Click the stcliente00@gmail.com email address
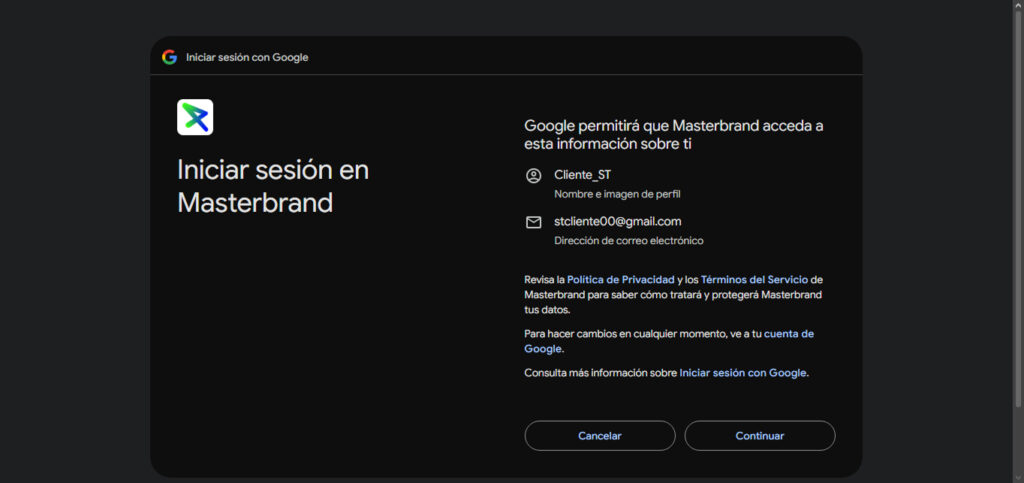This screenshot has width=1024, height=483. (617, 221)
